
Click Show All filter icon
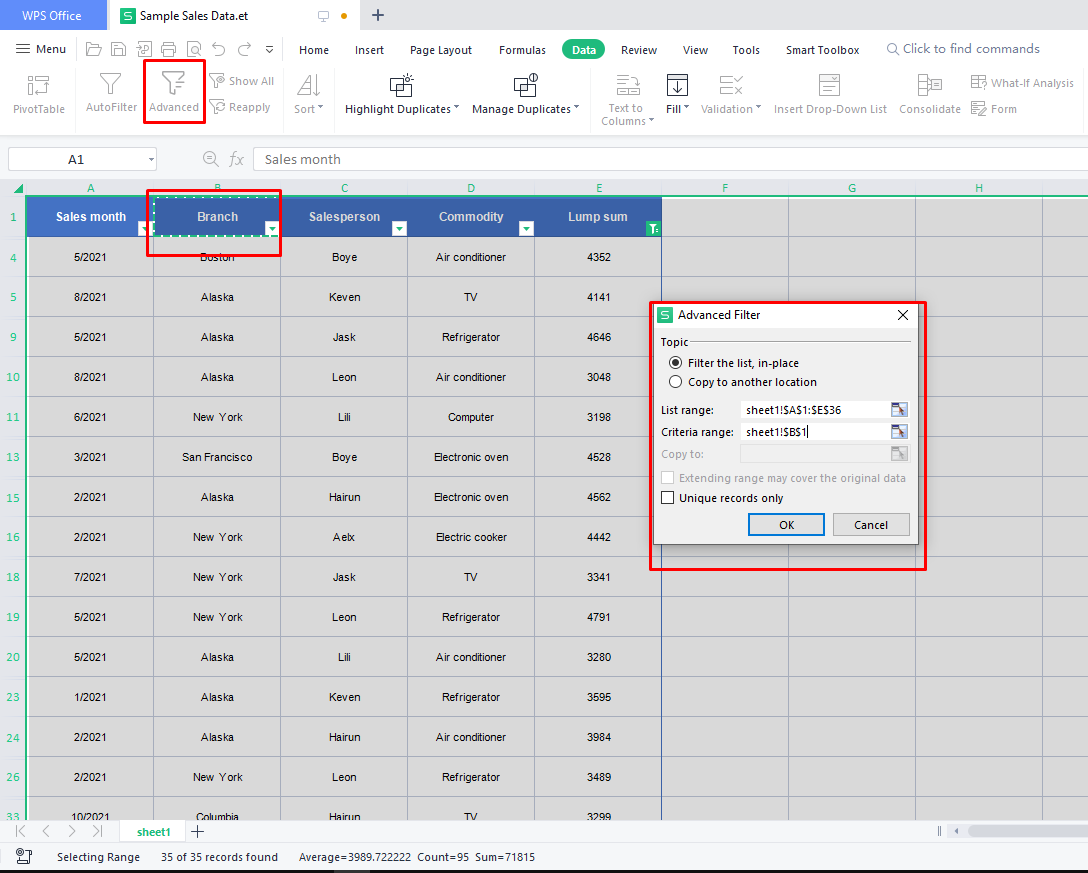pos(217,80)
